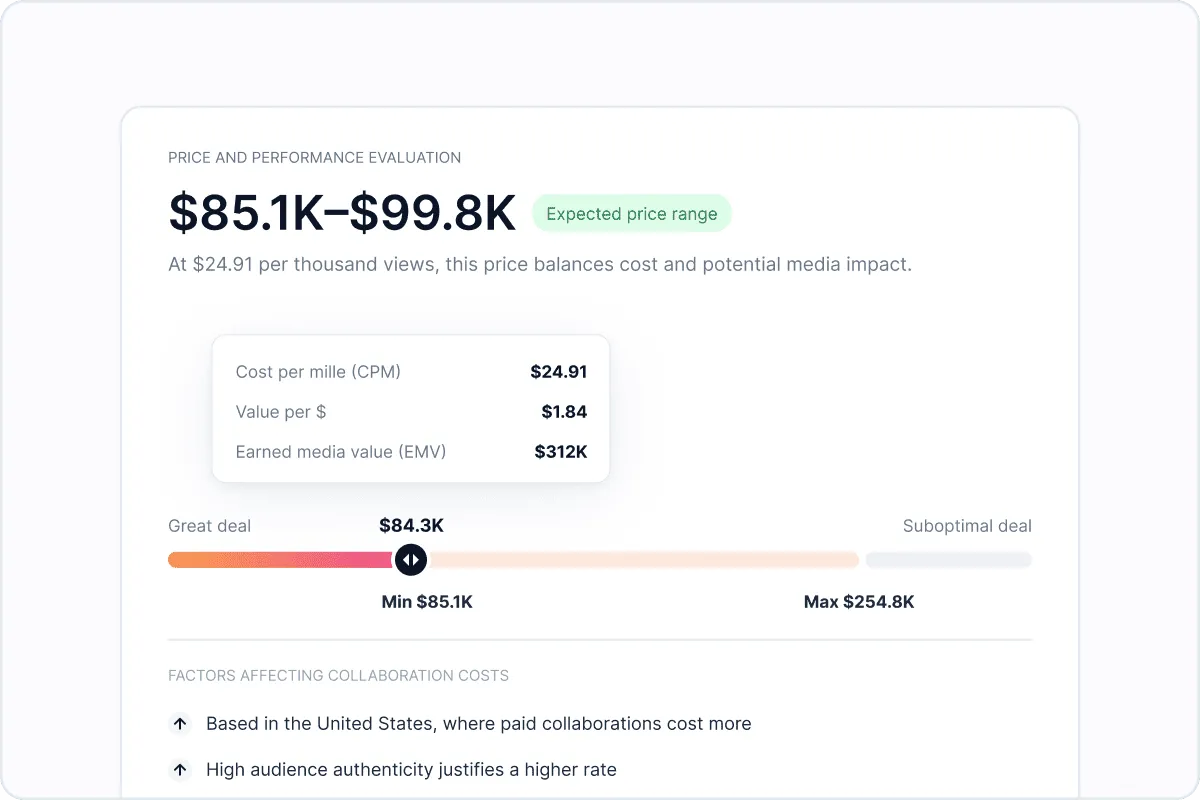Click the Great deal label

pyautogui.click(x=210, y=526)
